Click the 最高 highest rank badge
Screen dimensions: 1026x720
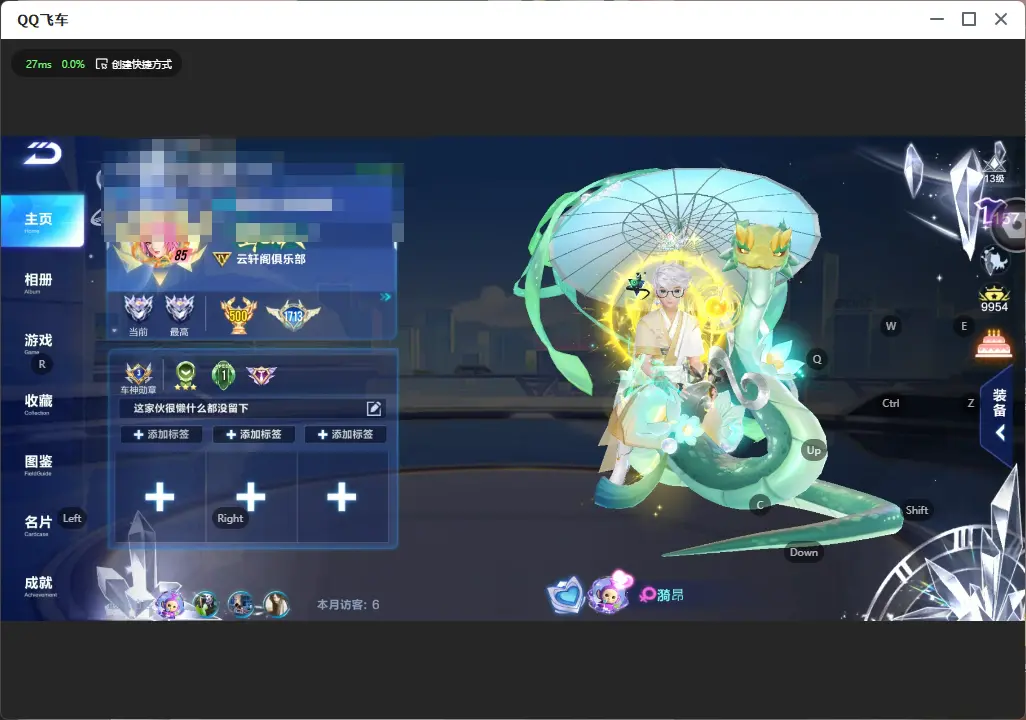pyautogui.click(x=179, y=315)
